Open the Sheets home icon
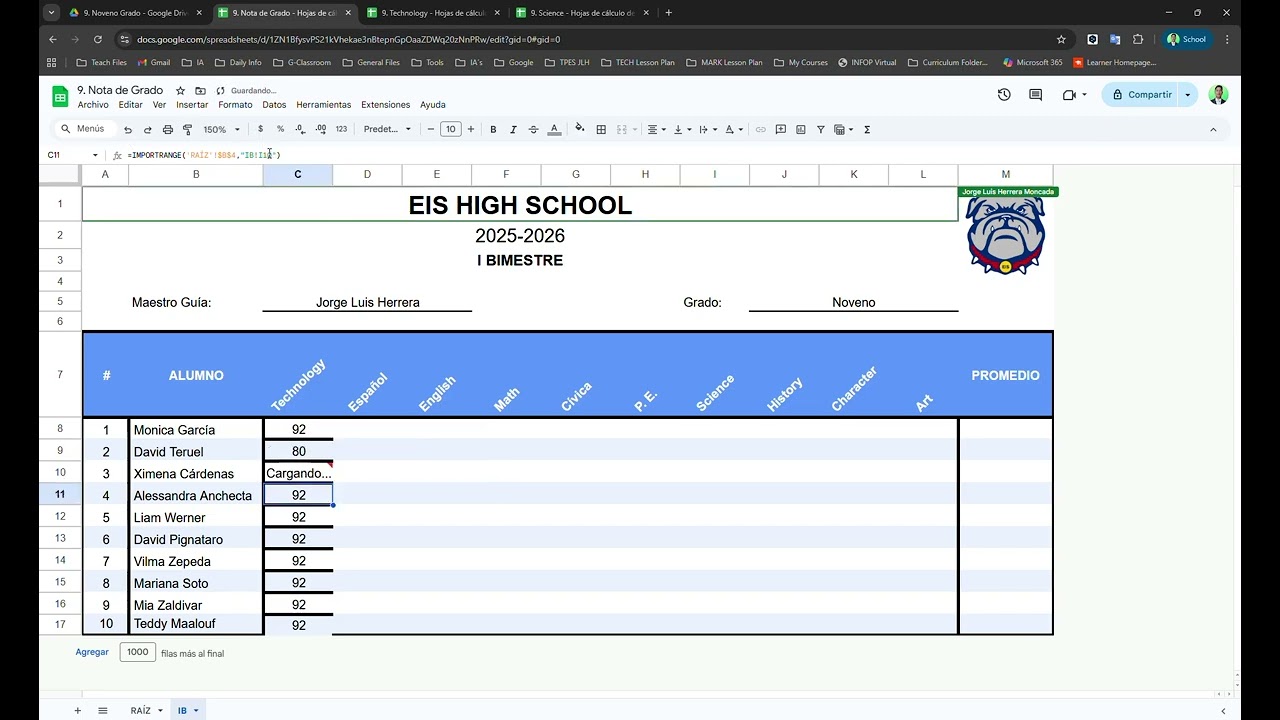 click(x=60, y=96)
